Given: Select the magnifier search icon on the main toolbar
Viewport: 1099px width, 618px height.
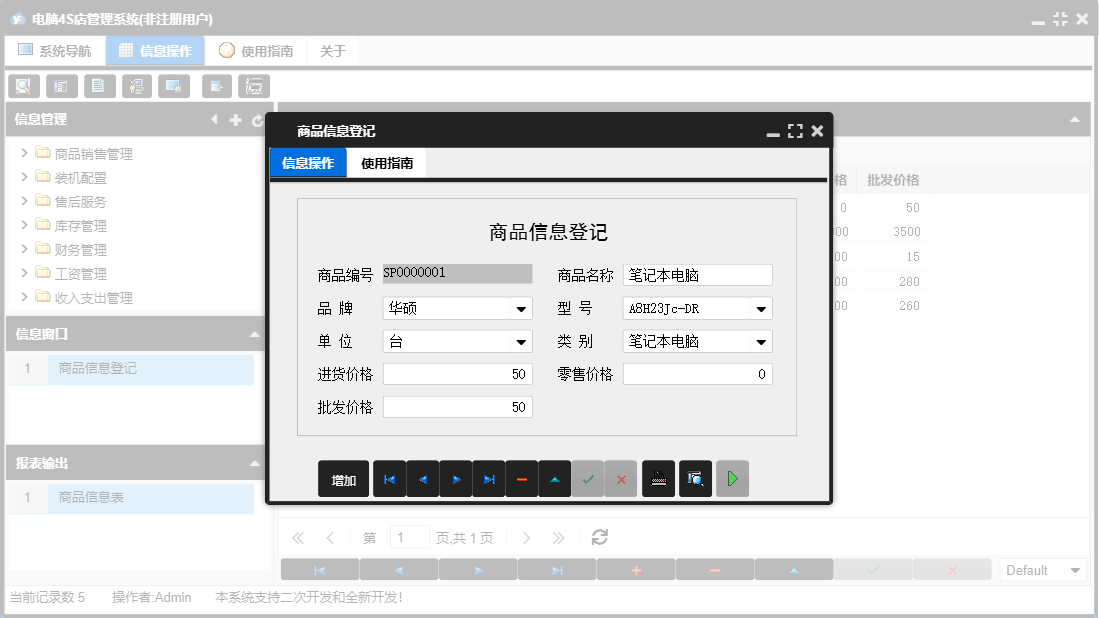Looking at the screenshot, I should 23,86.
